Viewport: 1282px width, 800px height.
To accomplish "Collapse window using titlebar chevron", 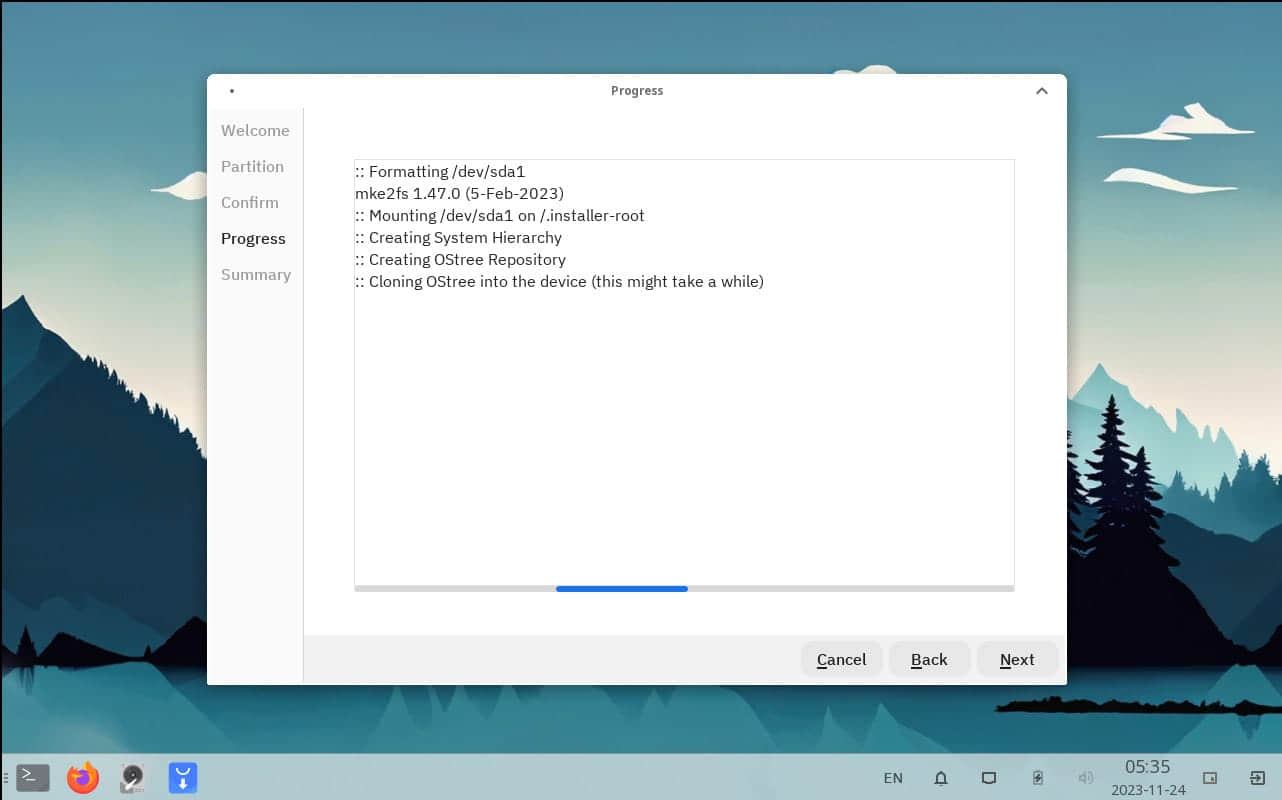I will (1041, 91).
